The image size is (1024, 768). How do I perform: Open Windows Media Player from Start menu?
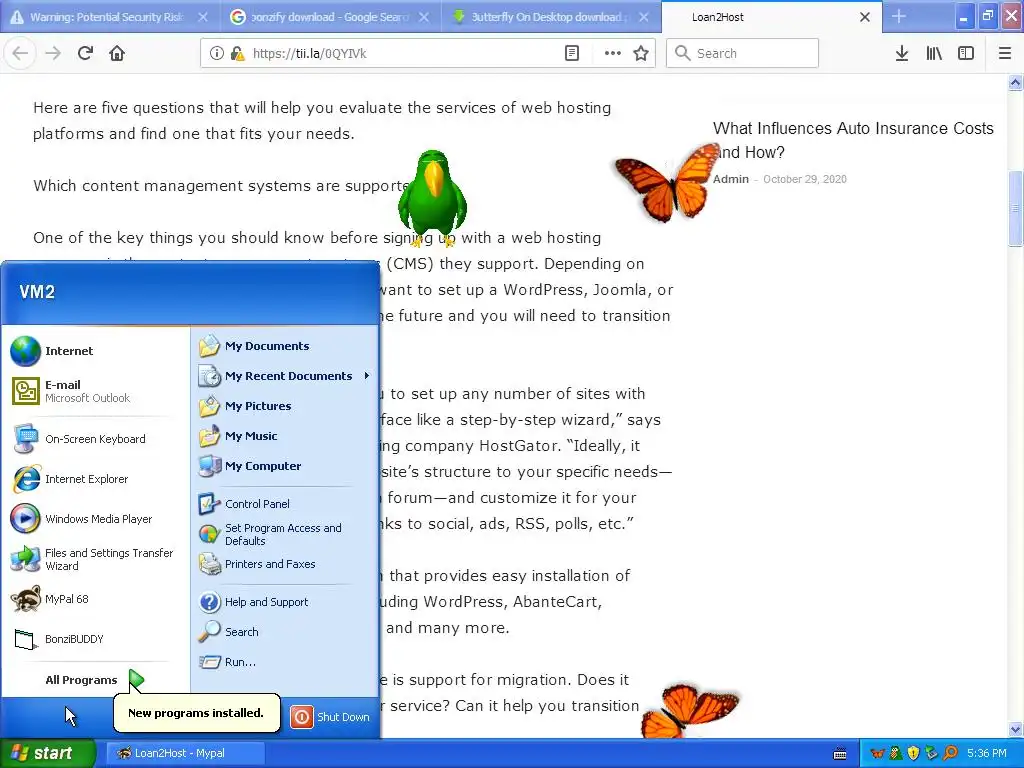(x=95, y=519)
